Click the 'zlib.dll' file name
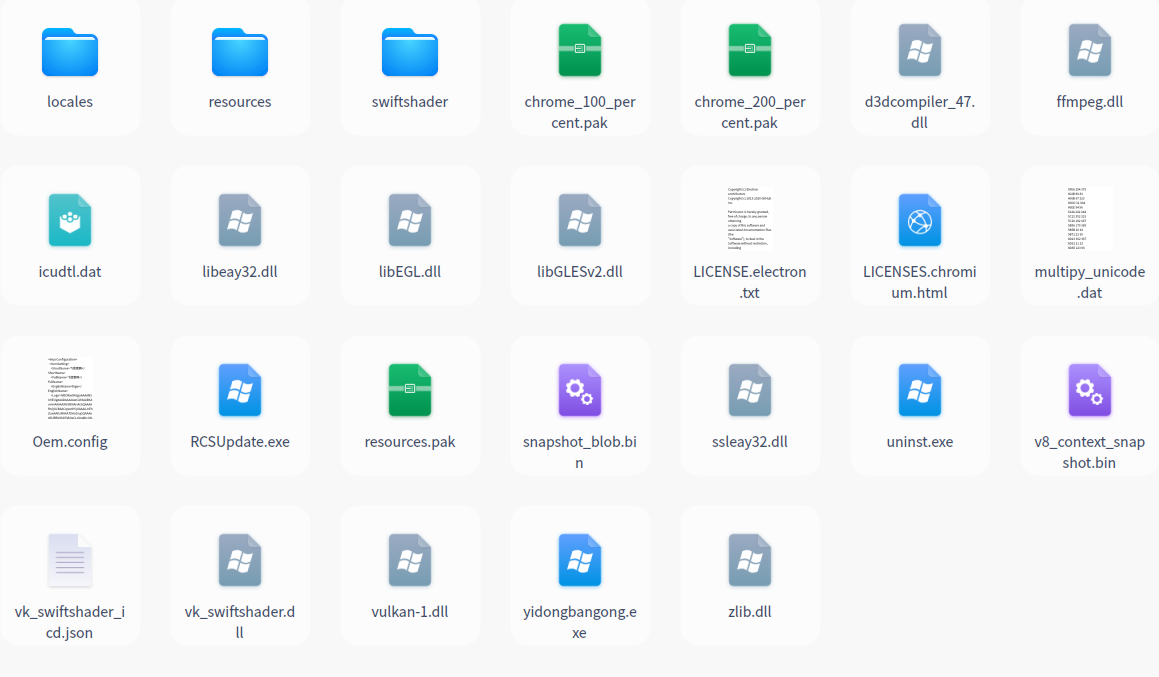Viewport: 1159px width, 677px height. pos(750,612)
